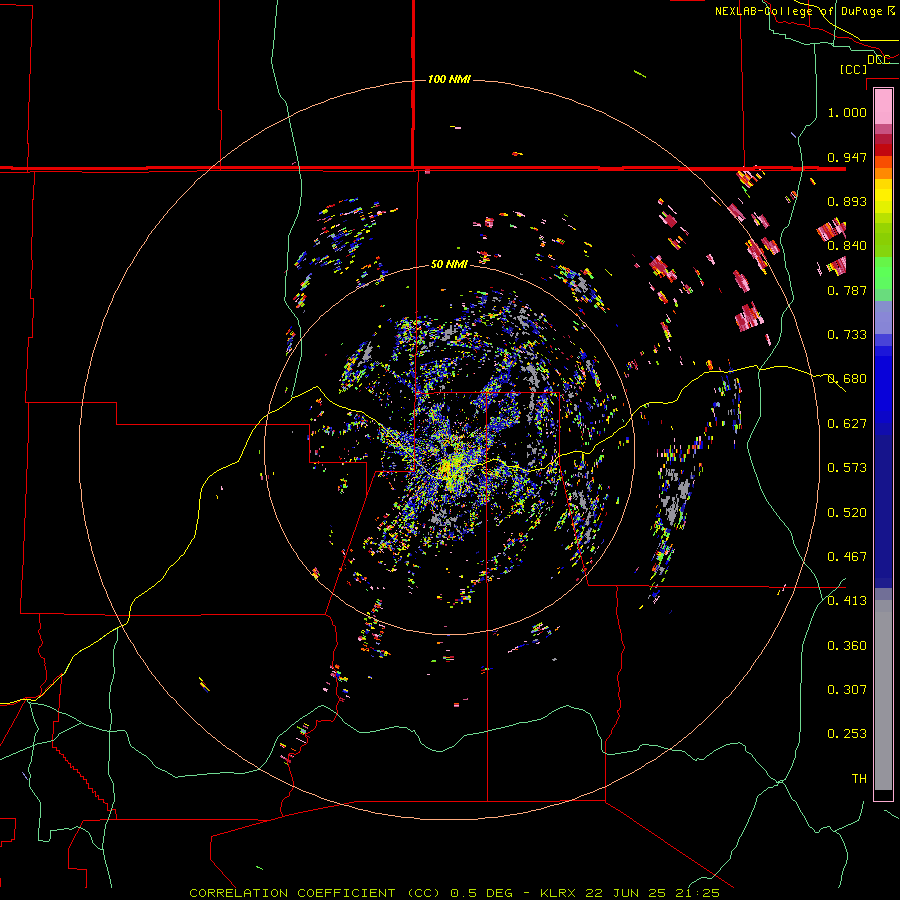Screen dimensions: 900x900
Task: Select the 0.627 scale value
Action: (x=847, y=424)
